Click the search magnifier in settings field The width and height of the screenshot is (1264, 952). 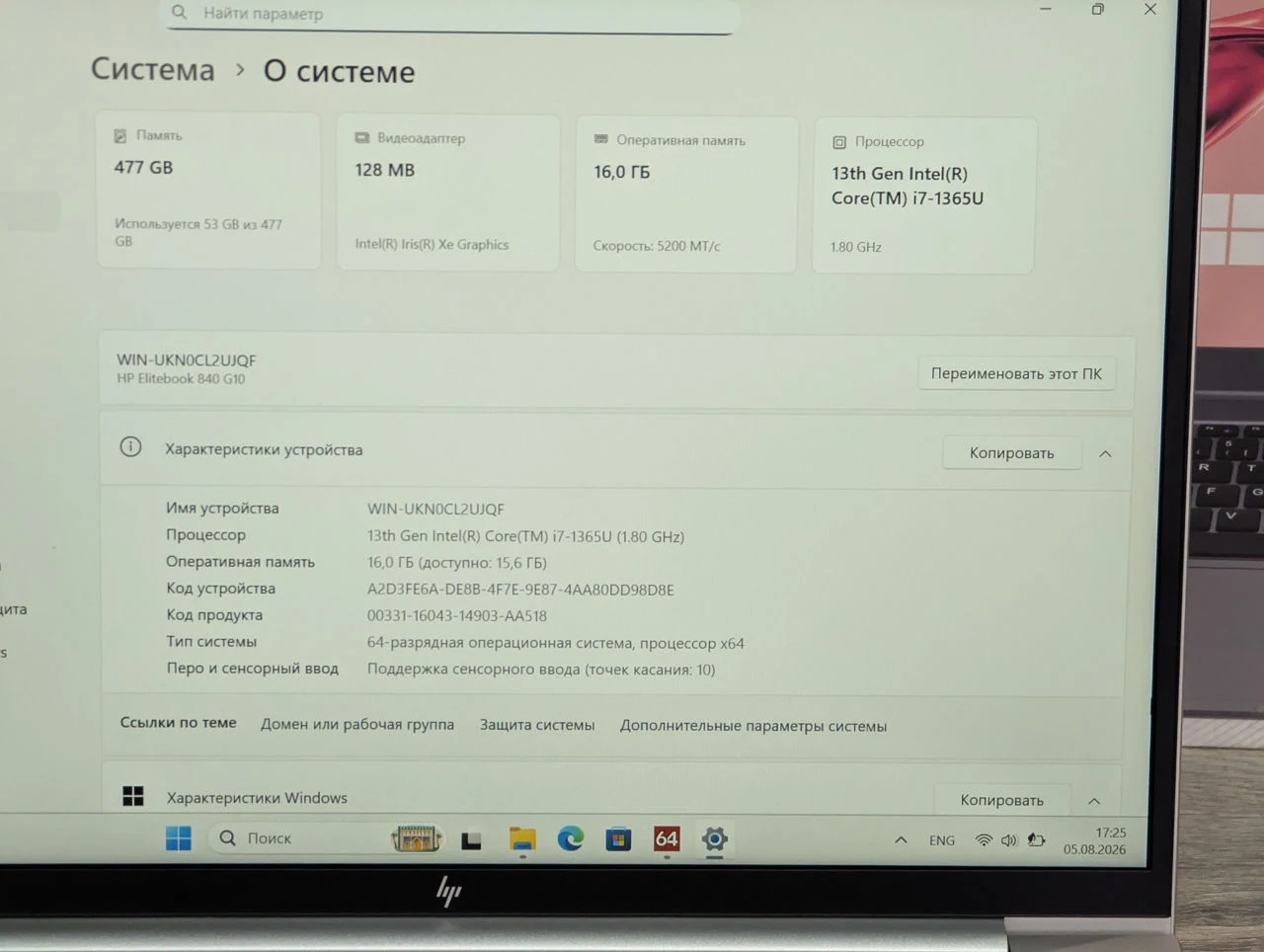tap(179, 12)
